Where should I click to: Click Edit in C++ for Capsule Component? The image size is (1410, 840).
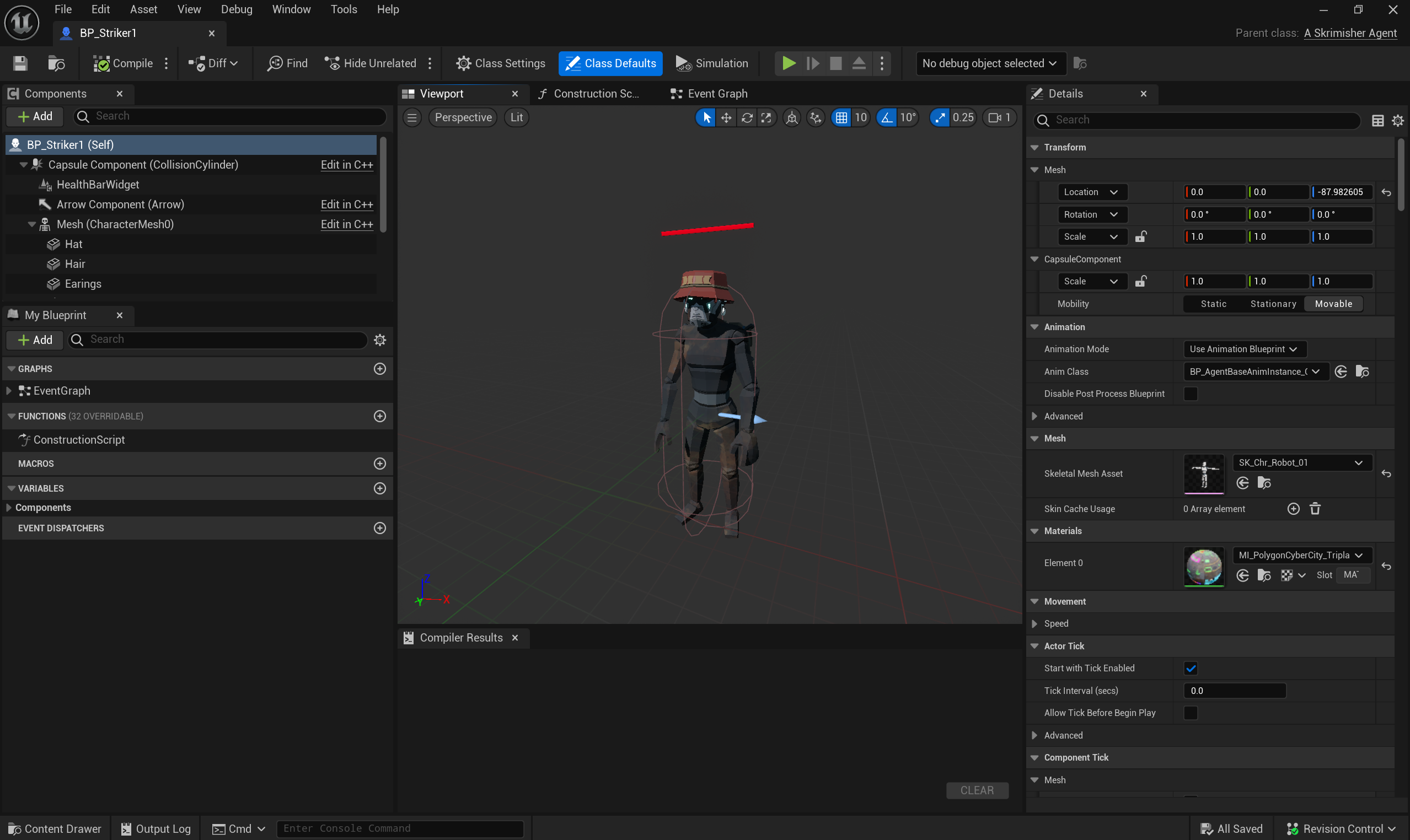(x=346, y=165)
